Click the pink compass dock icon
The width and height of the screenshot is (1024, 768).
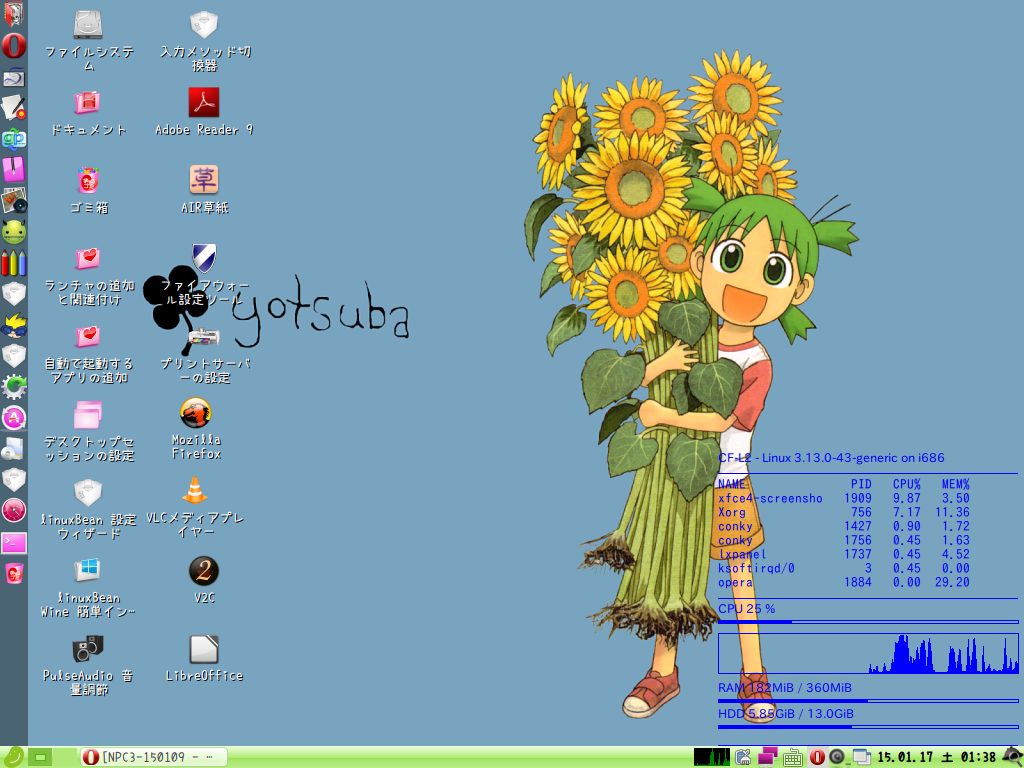click(x=14, y=511)
